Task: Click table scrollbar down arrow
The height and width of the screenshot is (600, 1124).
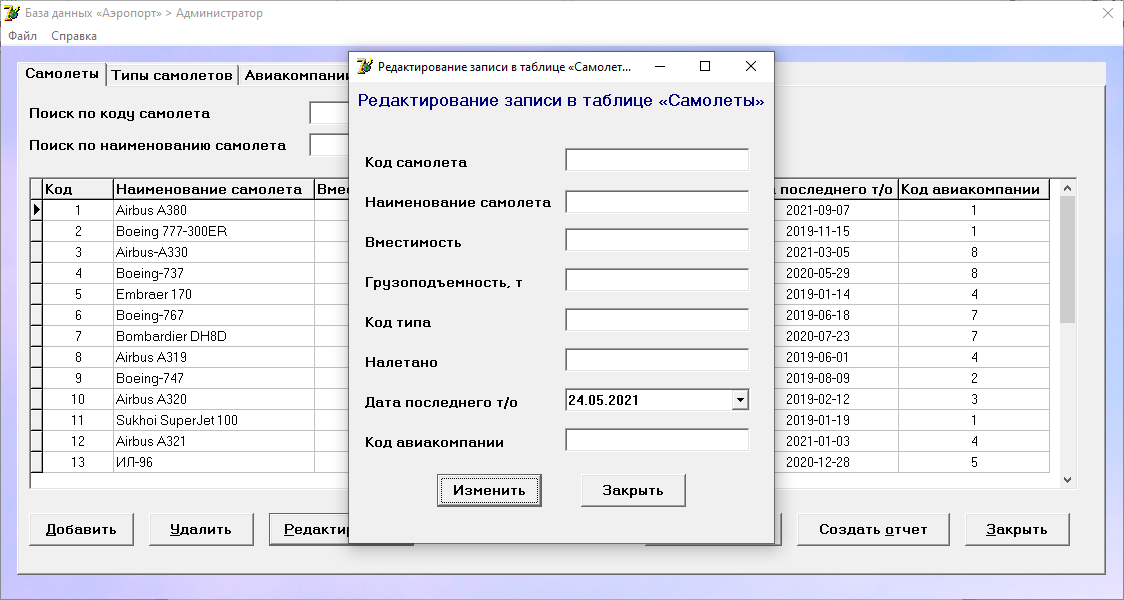Action: pos(1067,480)
